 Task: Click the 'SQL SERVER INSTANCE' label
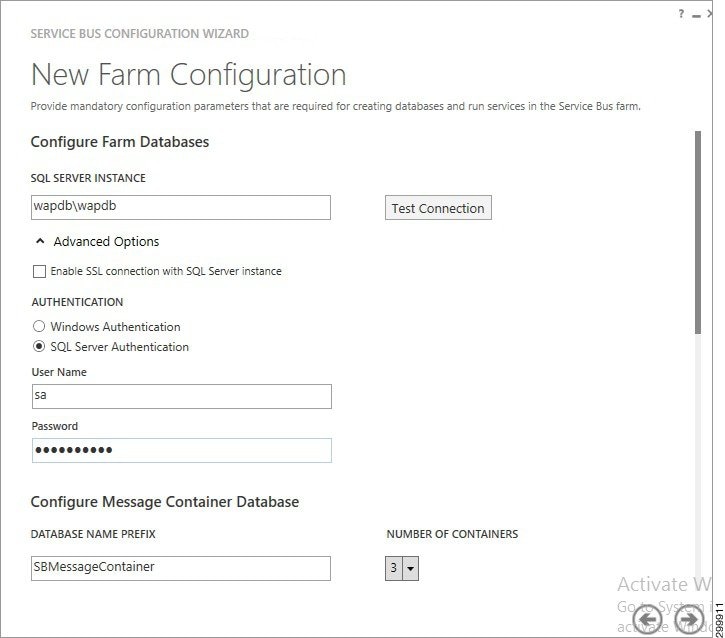pyautogui.click(x=88, y=178)
